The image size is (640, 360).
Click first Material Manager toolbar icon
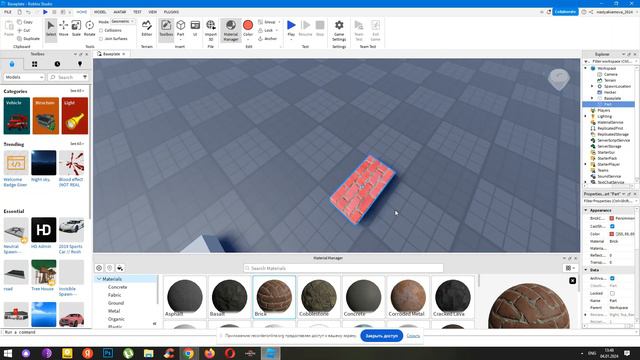(x=99, y=268)
